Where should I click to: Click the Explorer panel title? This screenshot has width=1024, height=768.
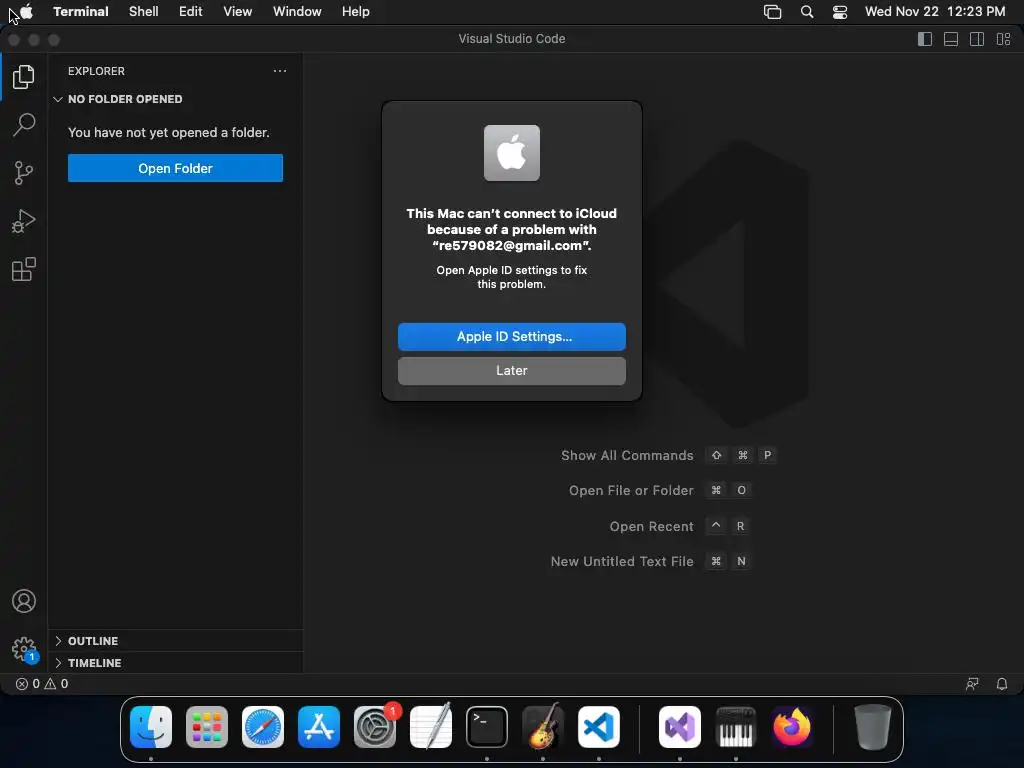pos(96,71)
